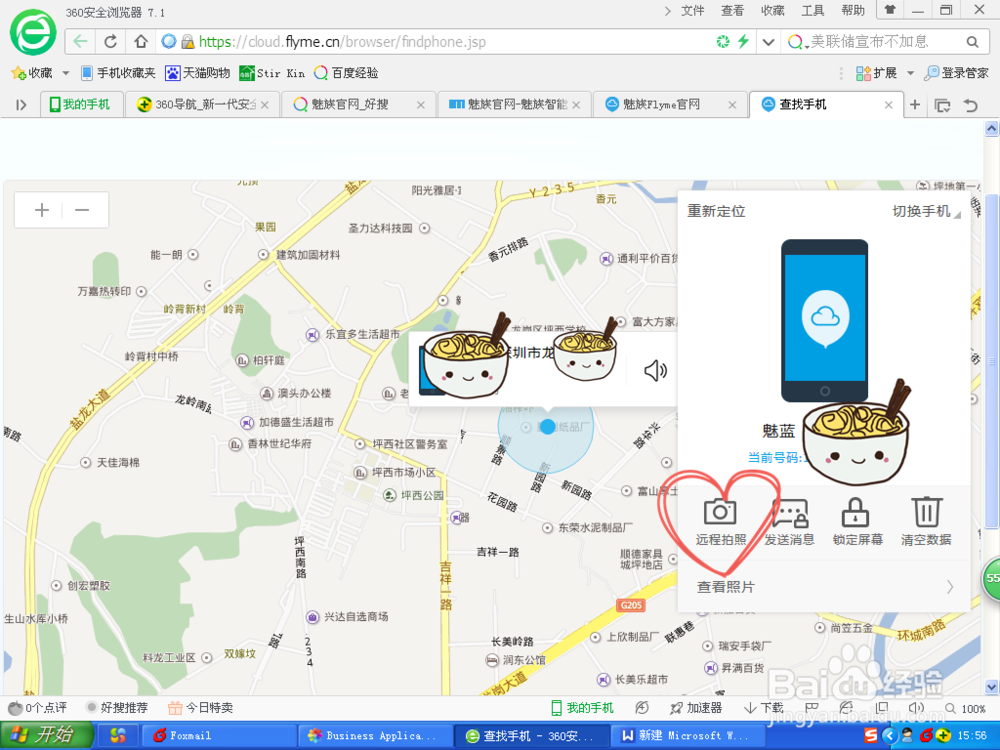
Task: Switch to Foxmail in the taskbar
Action: point(218,736)
